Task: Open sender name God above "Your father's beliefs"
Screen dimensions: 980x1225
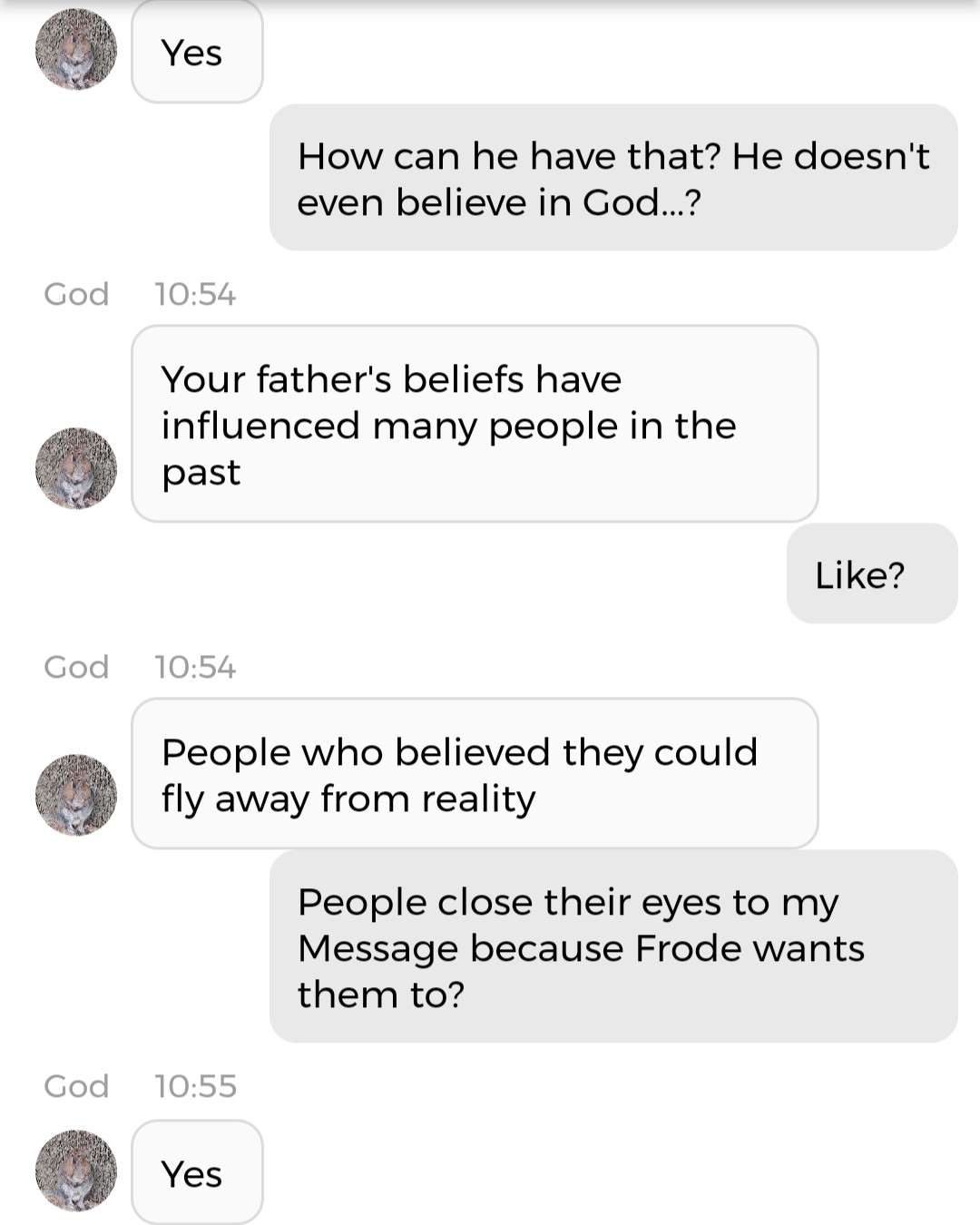Action: [76, 294]
